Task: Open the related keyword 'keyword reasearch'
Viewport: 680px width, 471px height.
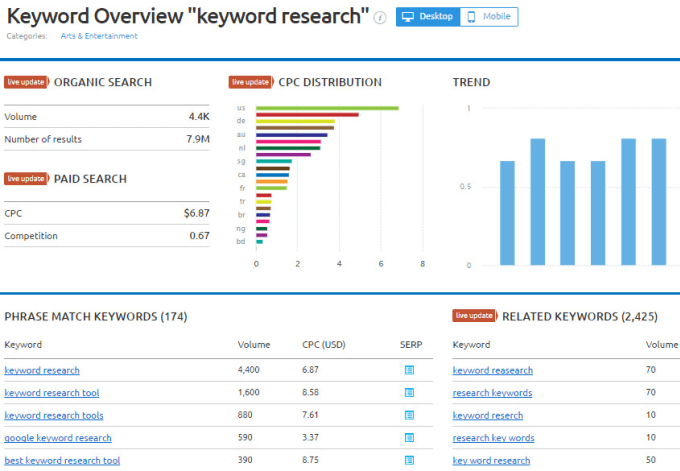Action: 492,370
